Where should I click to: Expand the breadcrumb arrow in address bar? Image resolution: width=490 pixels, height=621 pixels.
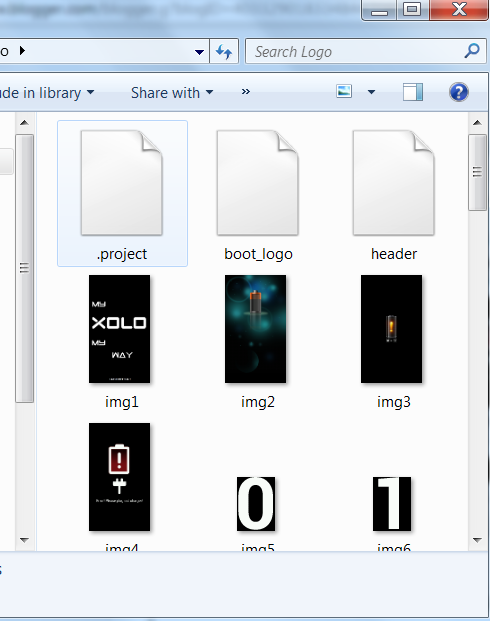pos(23,51)
